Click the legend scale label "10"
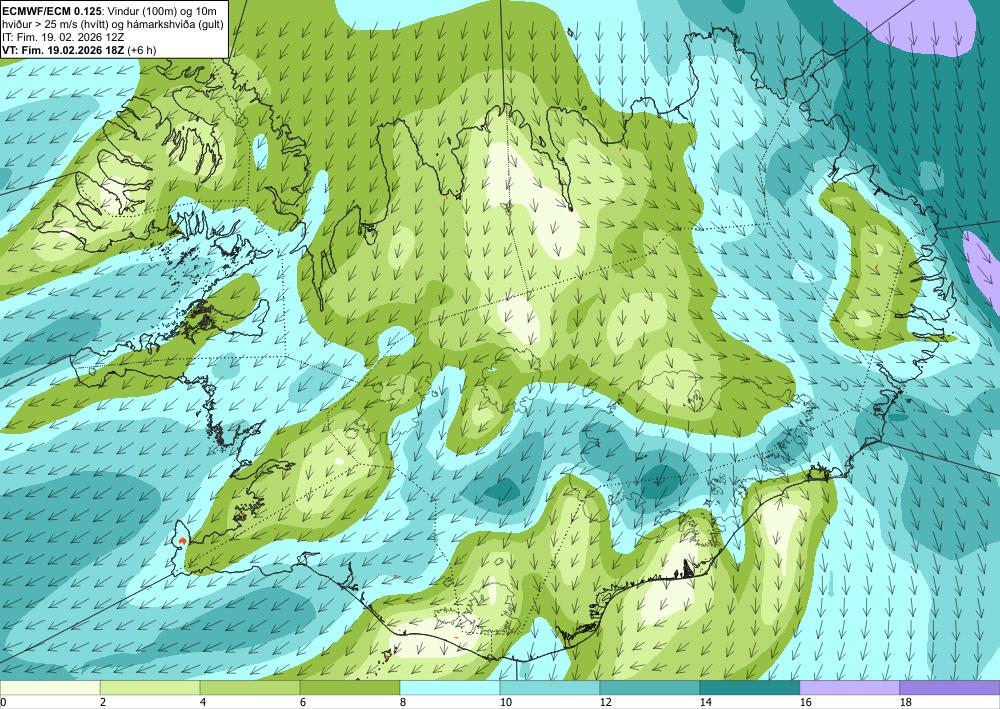 pyautogui.click(x=505, y=702)
